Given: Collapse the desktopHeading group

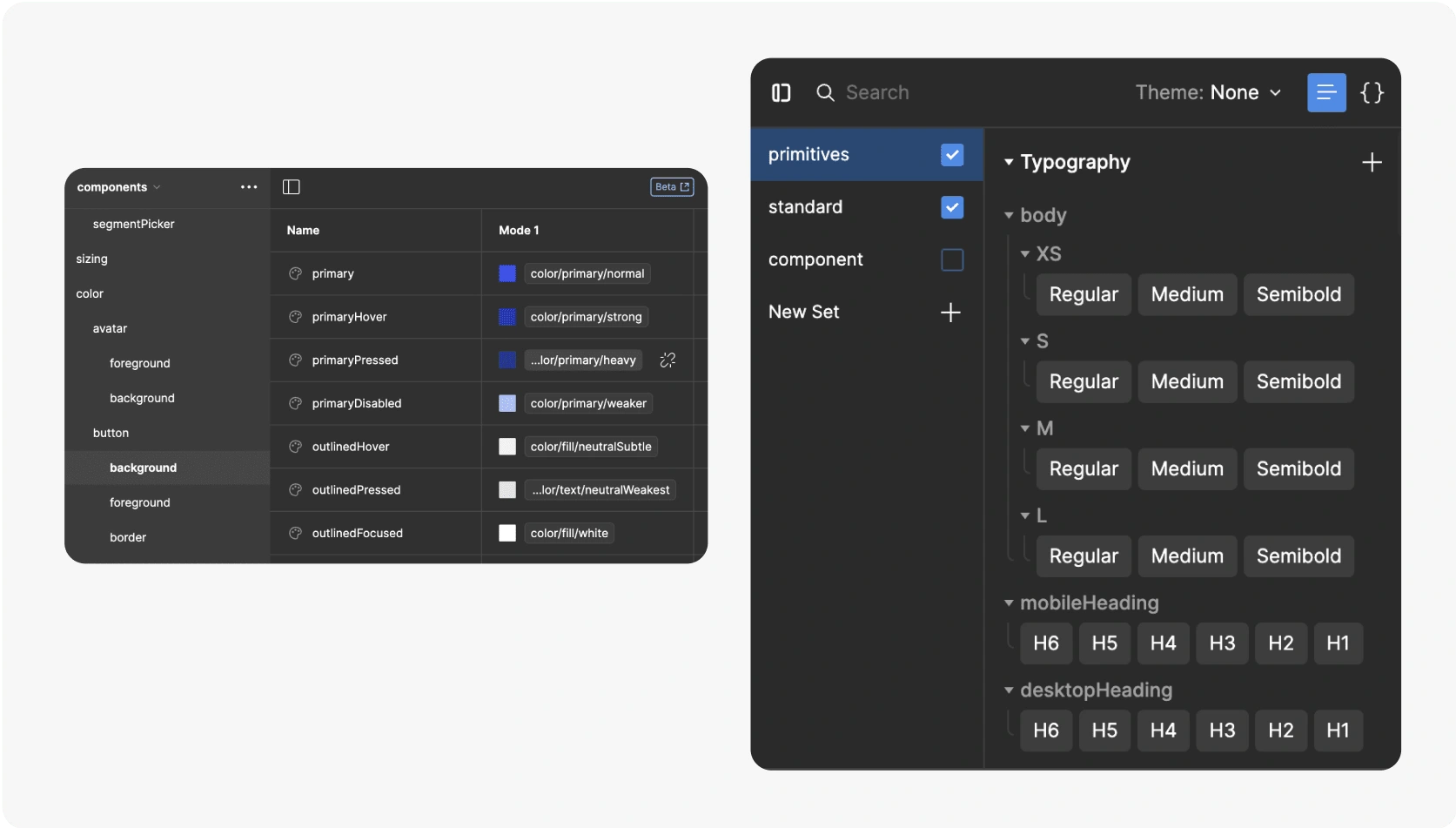Looking at the screenshot, I should tap(1009, 690).
